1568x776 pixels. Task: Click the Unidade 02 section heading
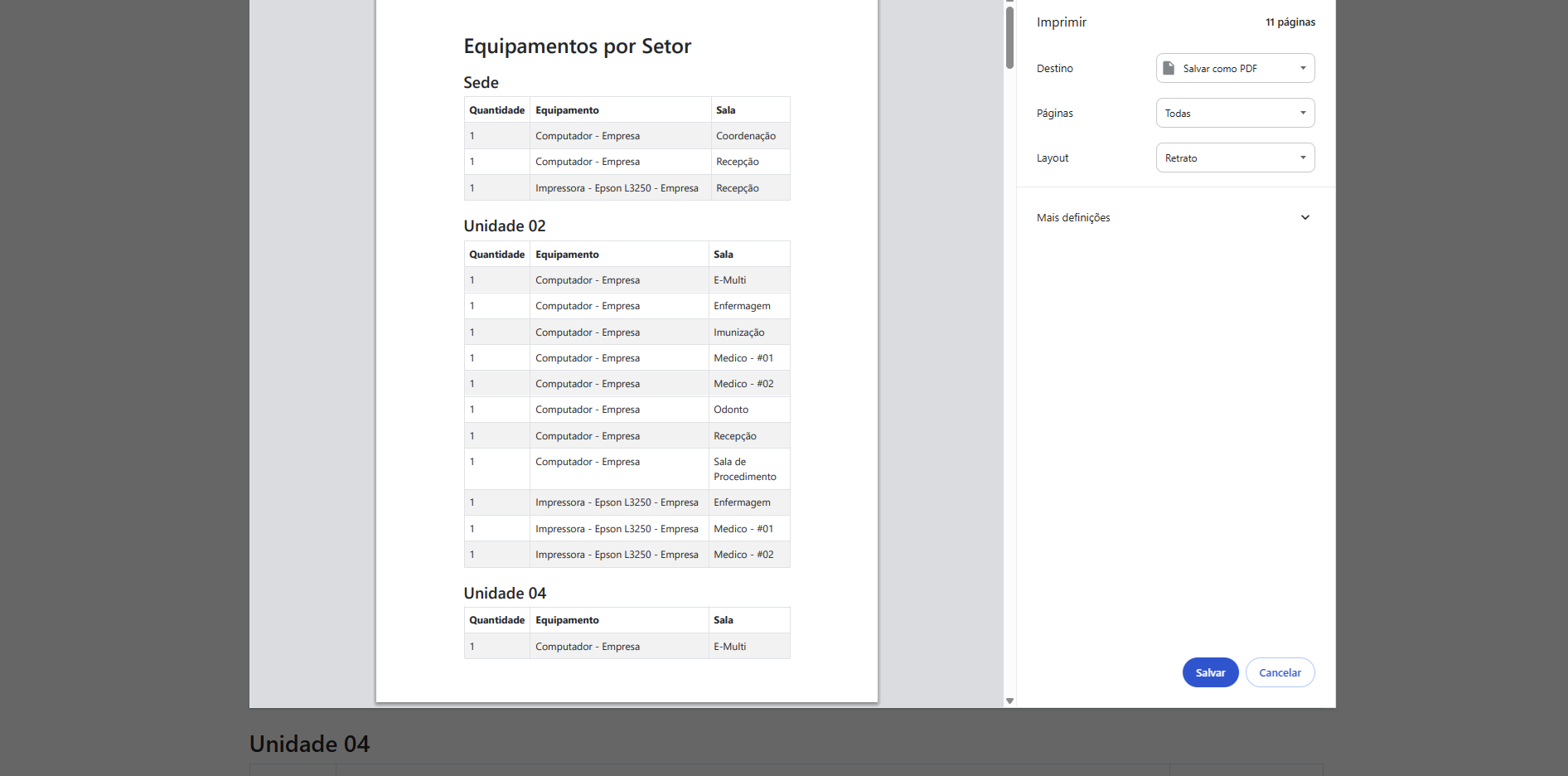coord(504,226)
